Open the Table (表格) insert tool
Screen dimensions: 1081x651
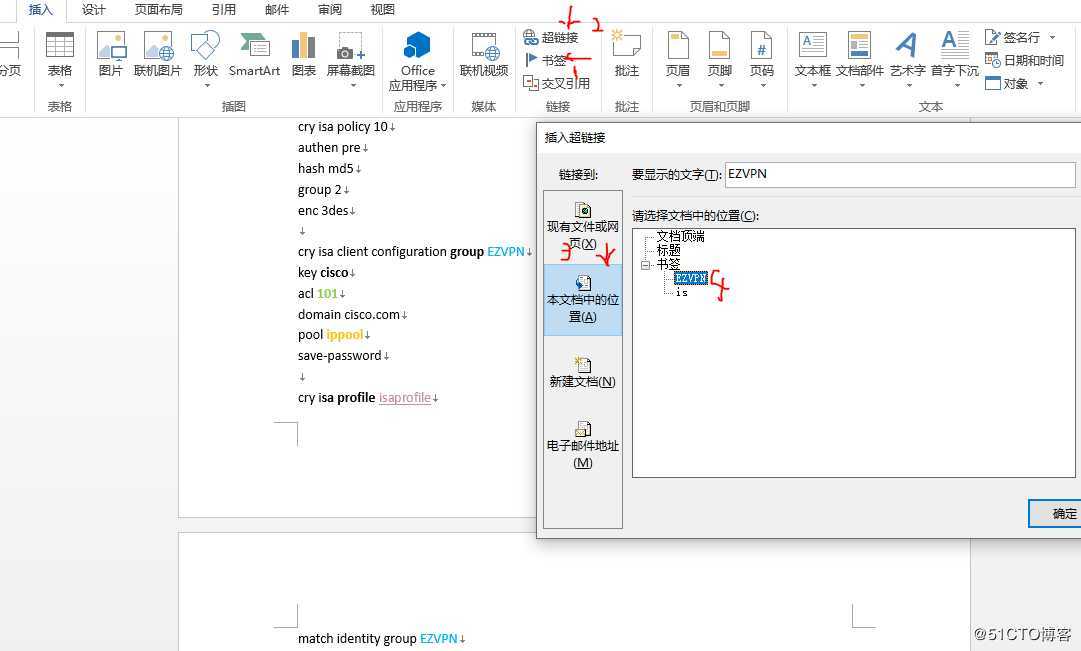pyautogui.click(x=59, y=59)
